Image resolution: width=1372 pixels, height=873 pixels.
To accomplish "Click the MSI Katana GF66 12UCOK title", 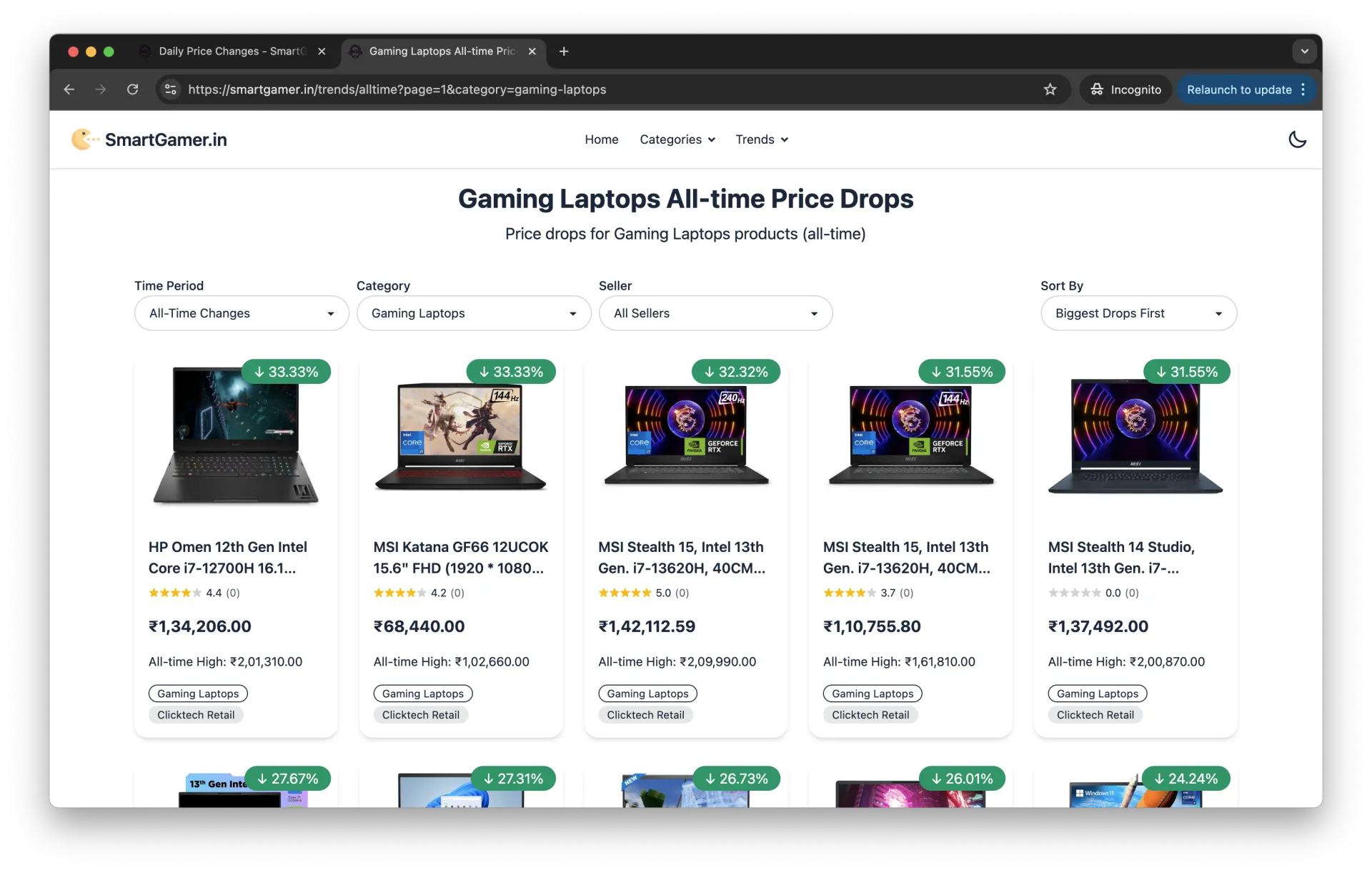I will coord(460,558).
